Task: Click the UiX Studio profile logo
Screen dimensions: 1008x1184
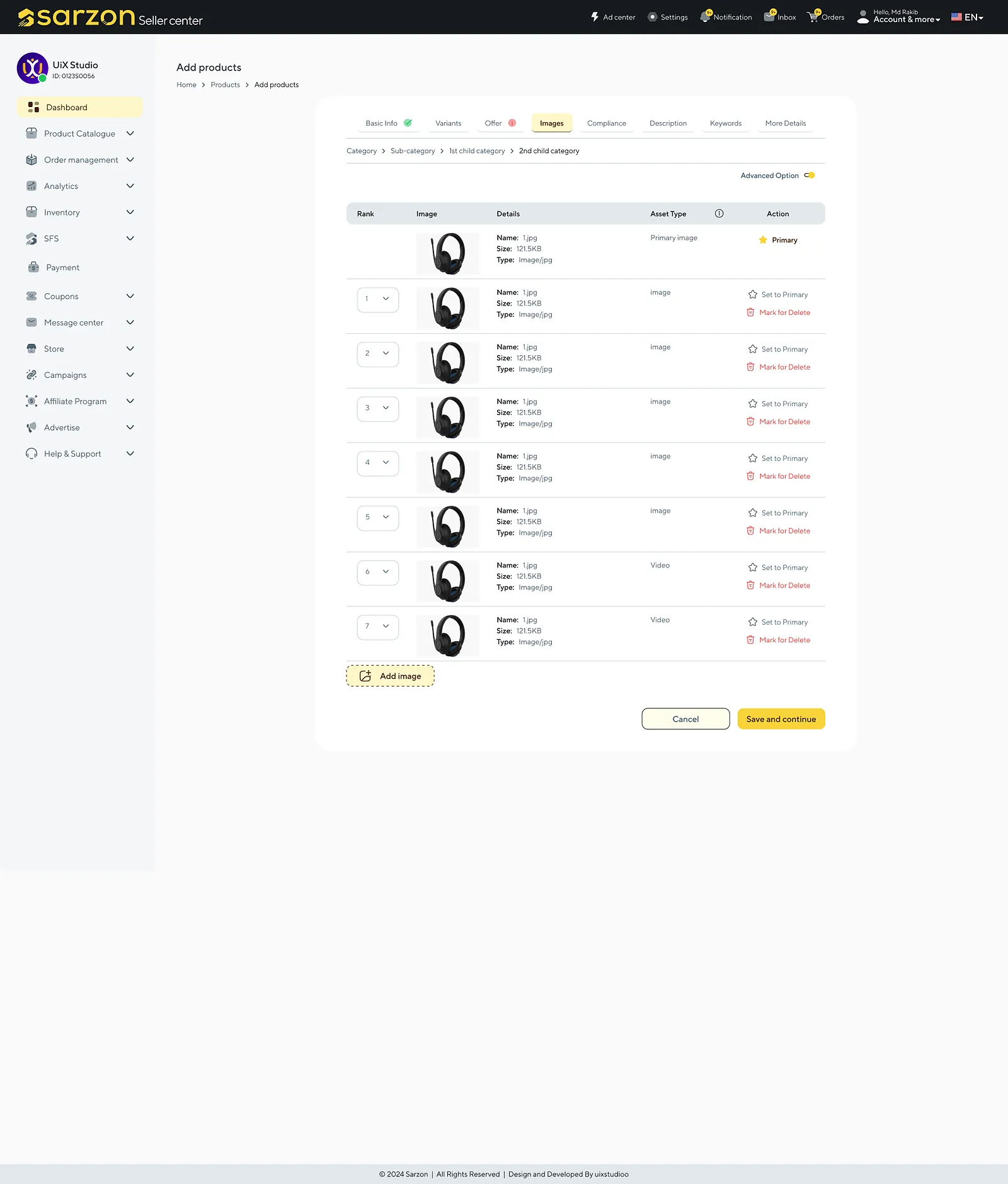Action: coord(32,68)
